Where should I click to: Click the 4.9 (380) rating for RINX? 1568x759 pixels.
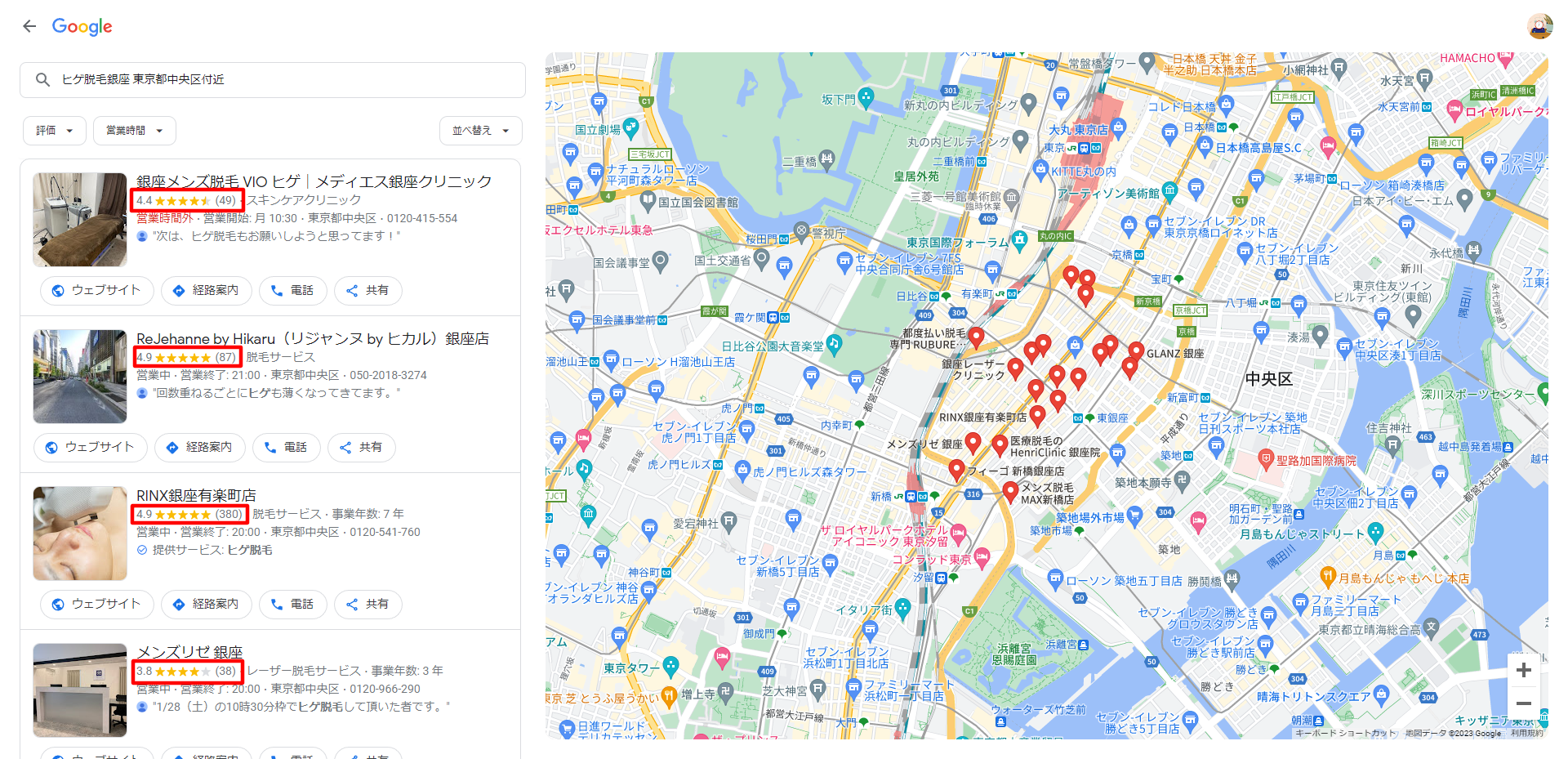[x=189, y=514]
